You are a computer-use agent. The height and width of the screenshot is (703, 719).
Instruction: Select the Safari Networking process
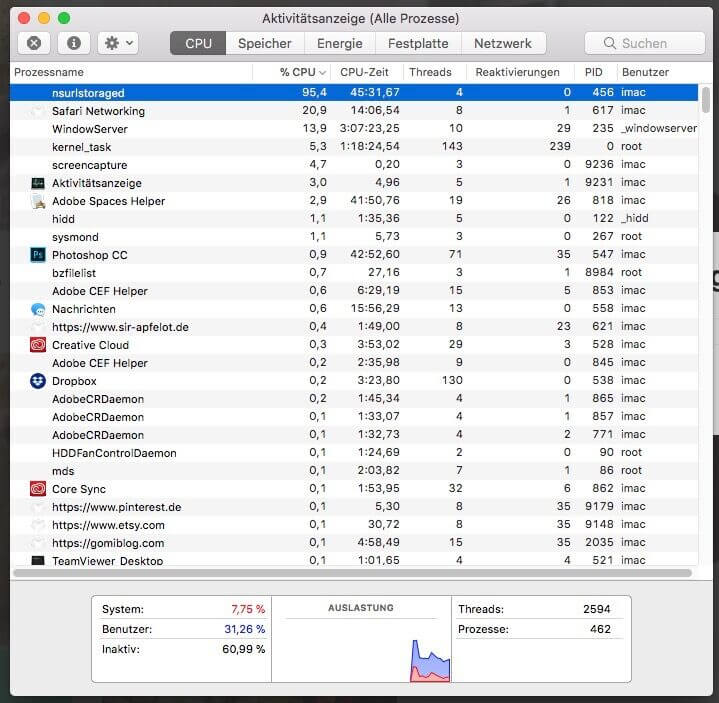click(98, 111)
